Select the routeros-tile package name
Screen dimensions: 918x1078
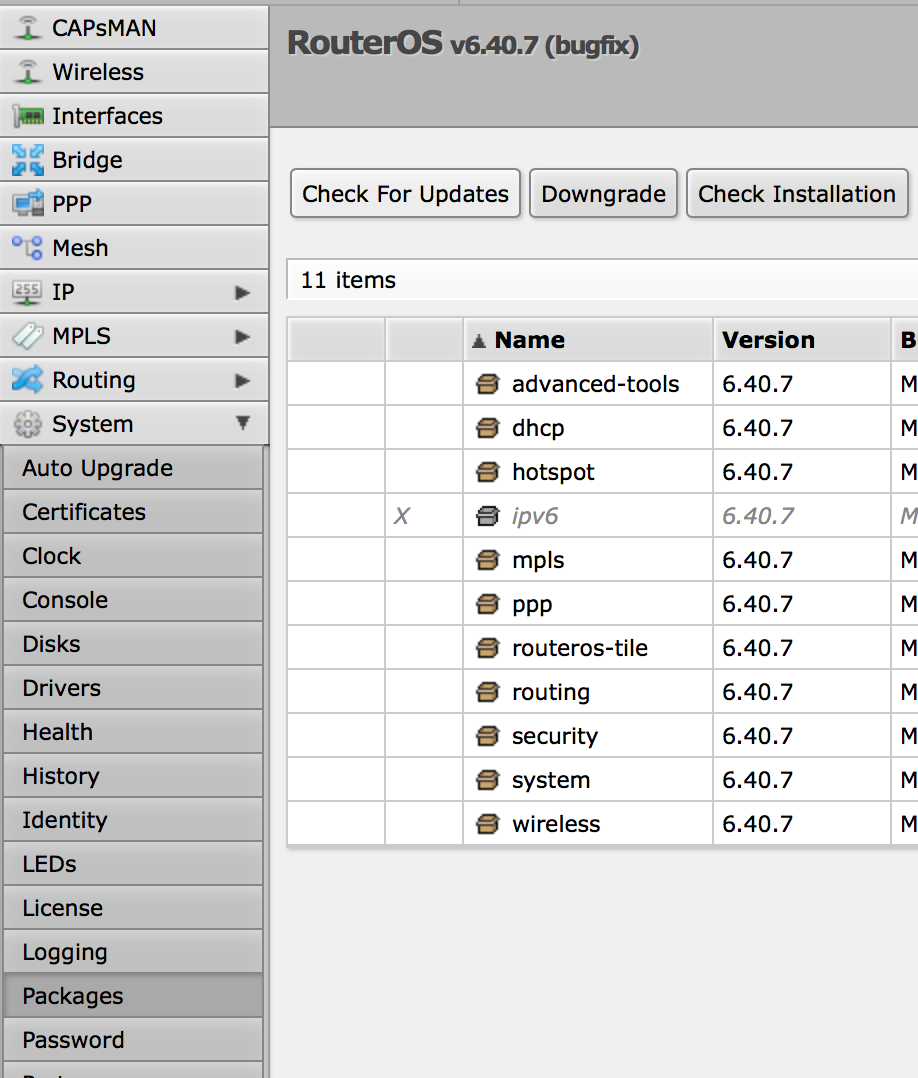pos(580,648)
